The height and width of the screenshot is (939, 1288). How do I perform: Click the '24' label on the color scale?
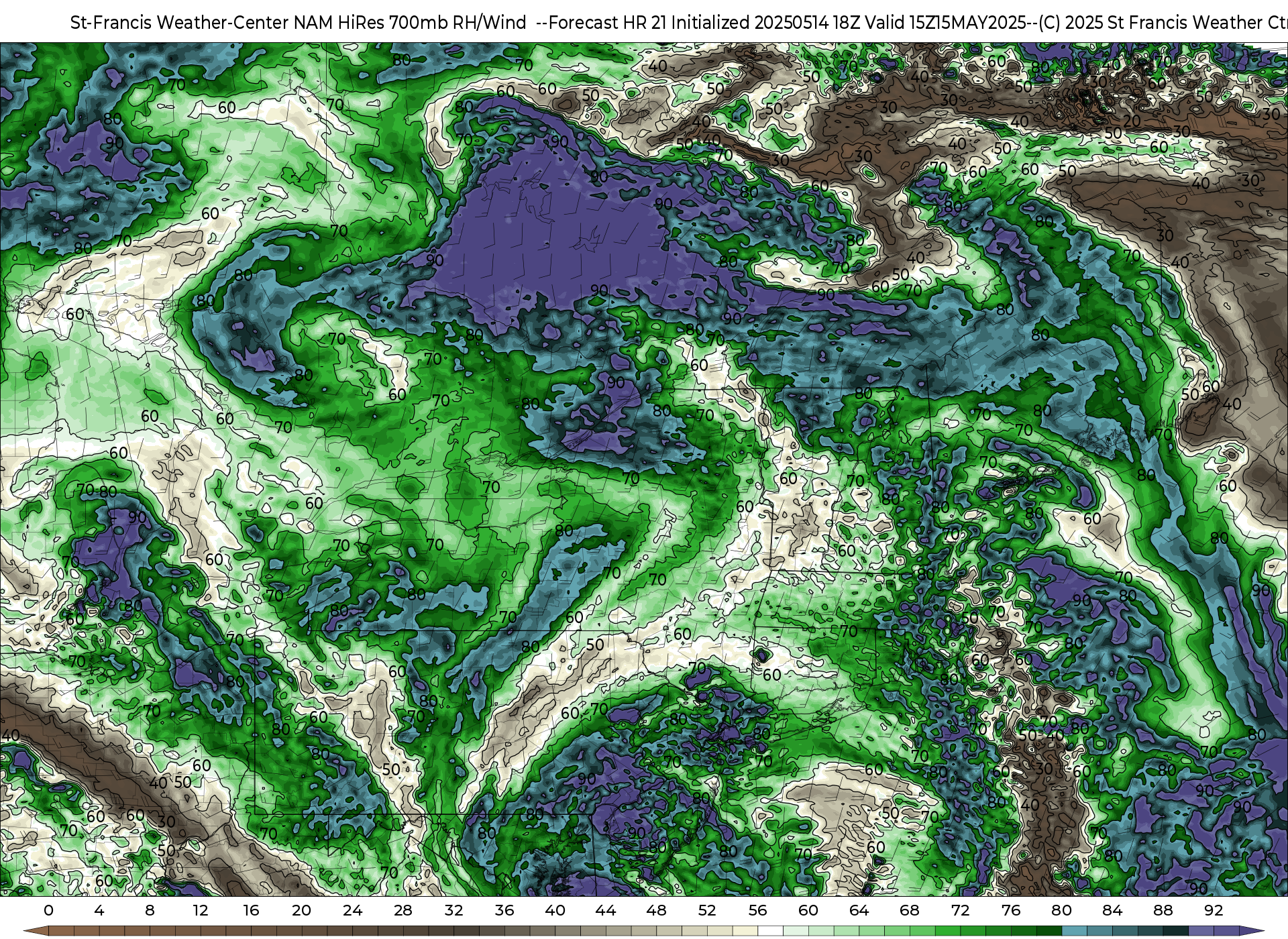[352, 910]
